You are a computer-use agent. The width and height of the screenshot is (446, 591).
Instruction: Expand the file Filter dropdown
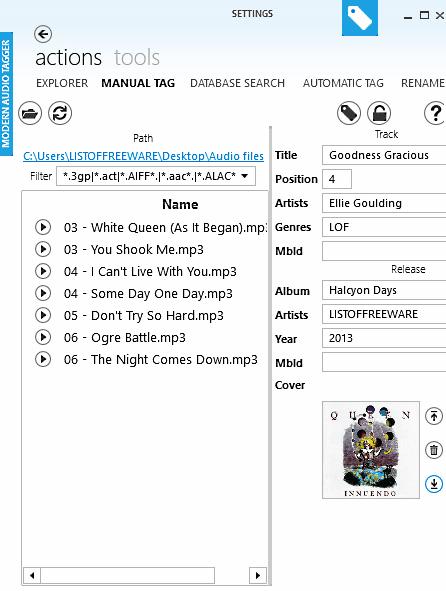(x=244, y=176)
